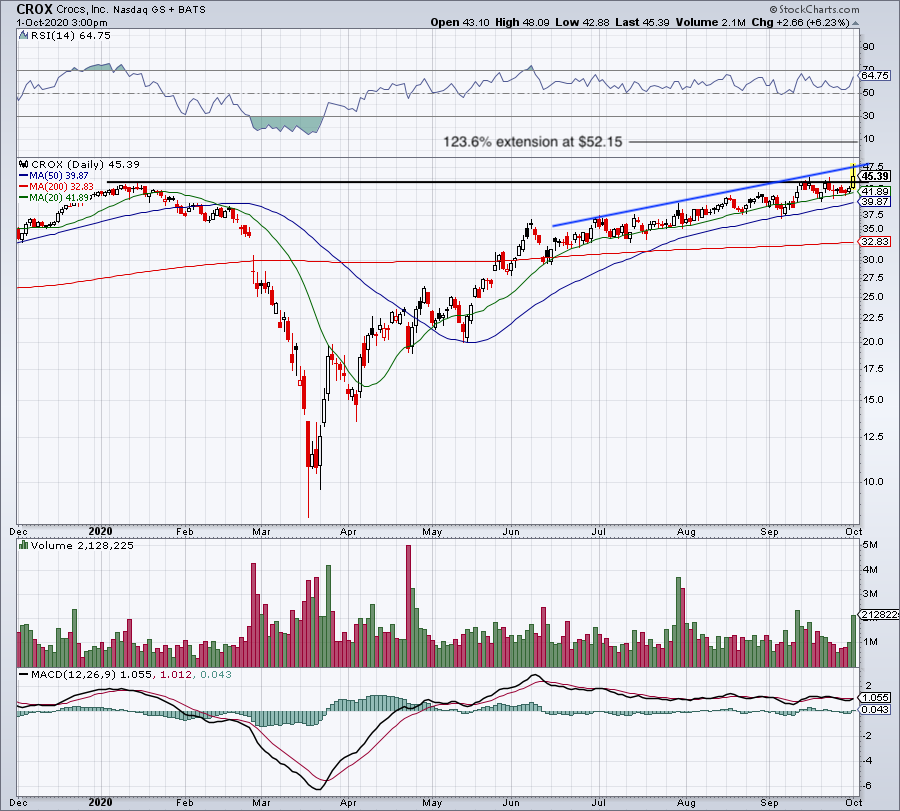The width and height of the screenshot is (900, 811).
Task: Click 2020 on the price chart time axis
Action: click(100, 531)
